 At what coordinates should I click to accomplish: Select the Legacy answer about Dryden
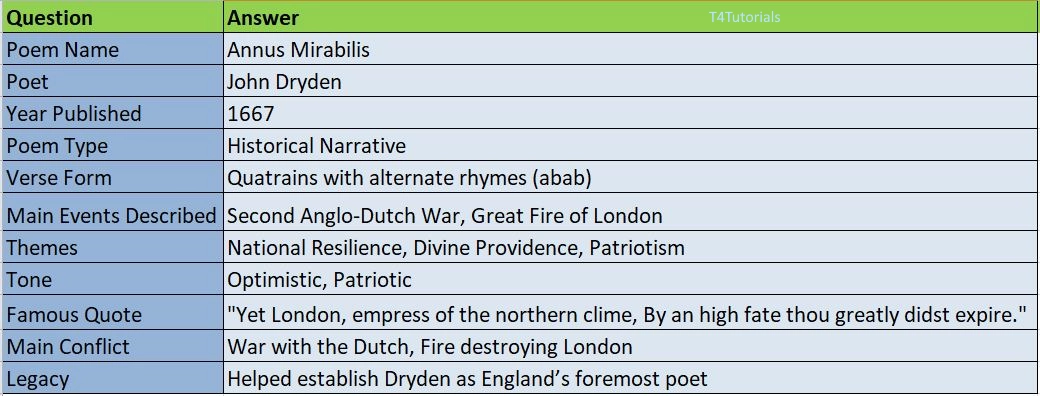[631, 378]
